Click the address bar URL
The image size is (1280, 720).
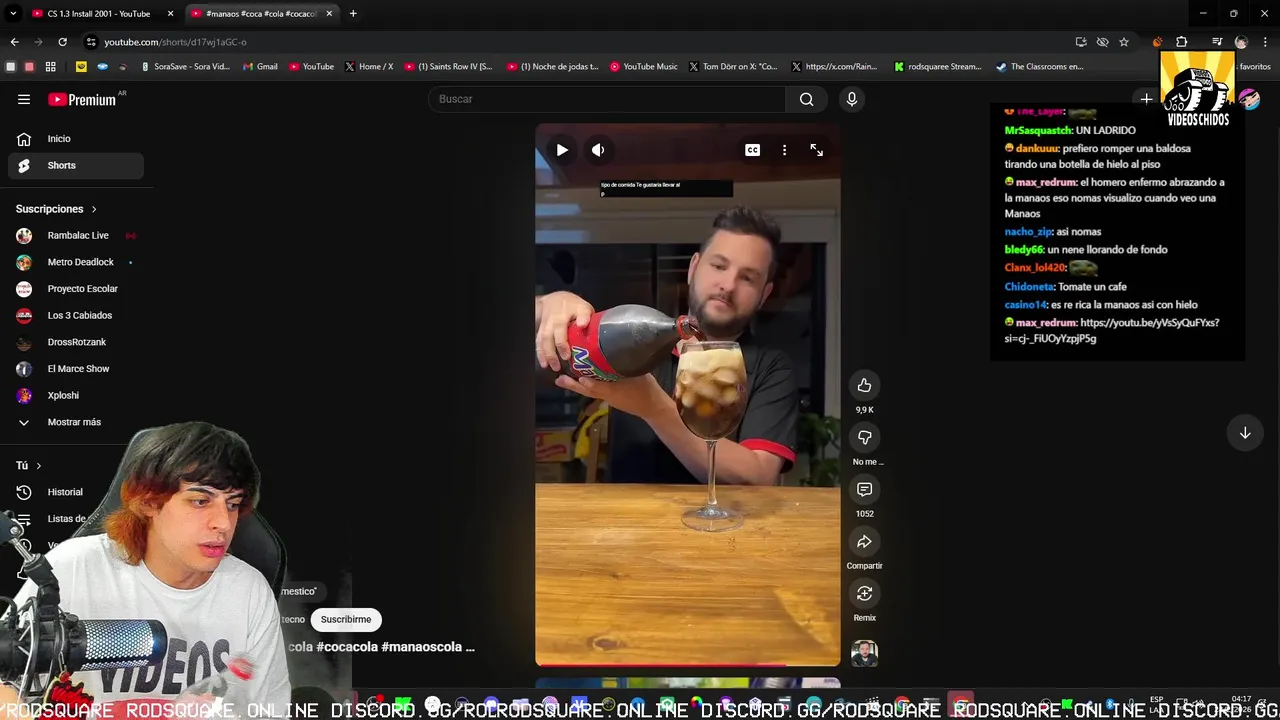[175, 42]
